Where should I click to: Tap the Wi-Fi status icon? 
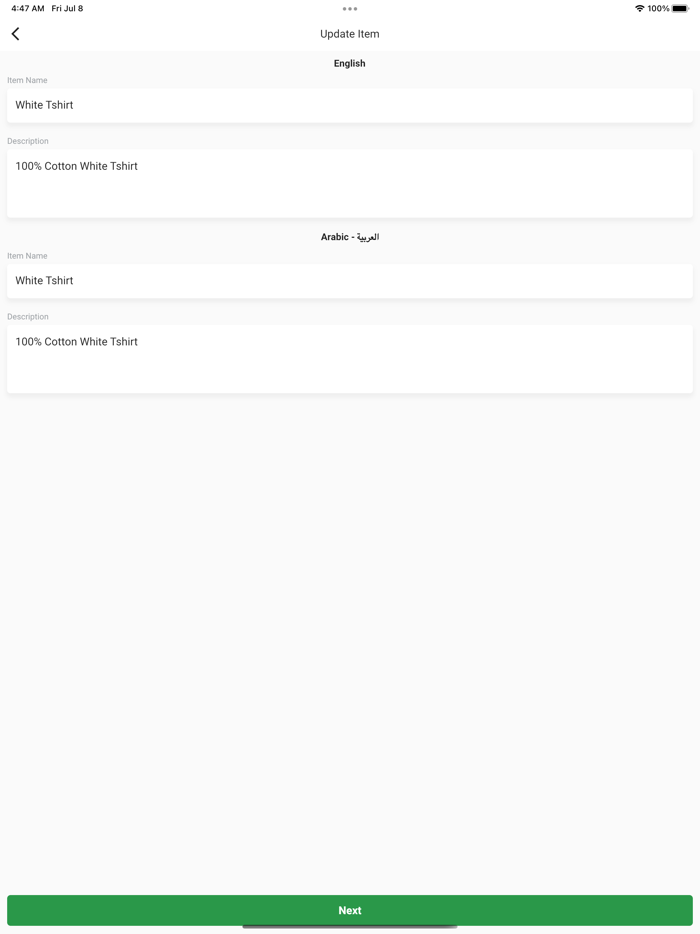point(639,8)
